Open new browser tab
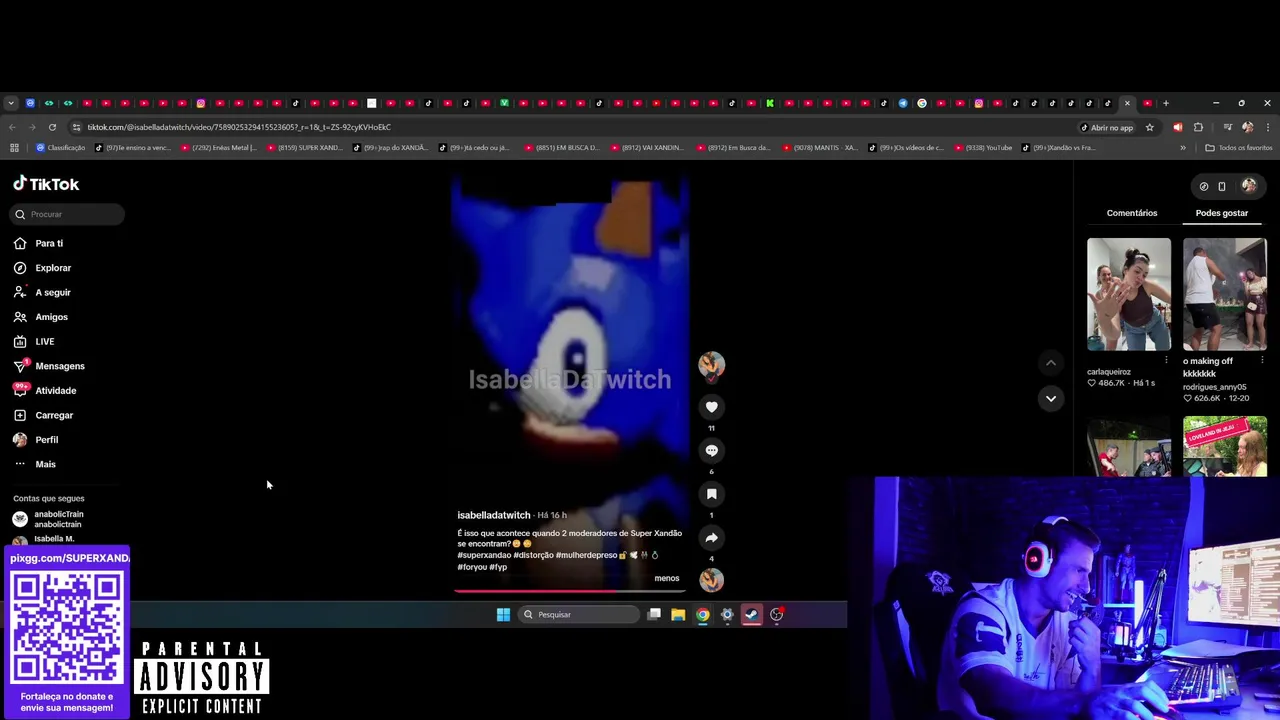Viewport: 1280px width, 720px height. 1165,103
